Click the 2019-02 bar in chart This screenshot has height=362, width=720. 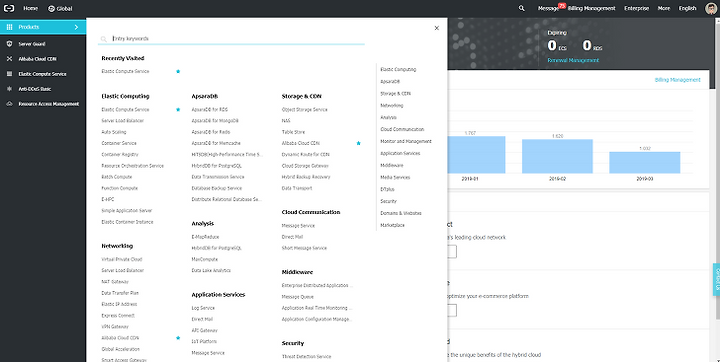(557, 156)
